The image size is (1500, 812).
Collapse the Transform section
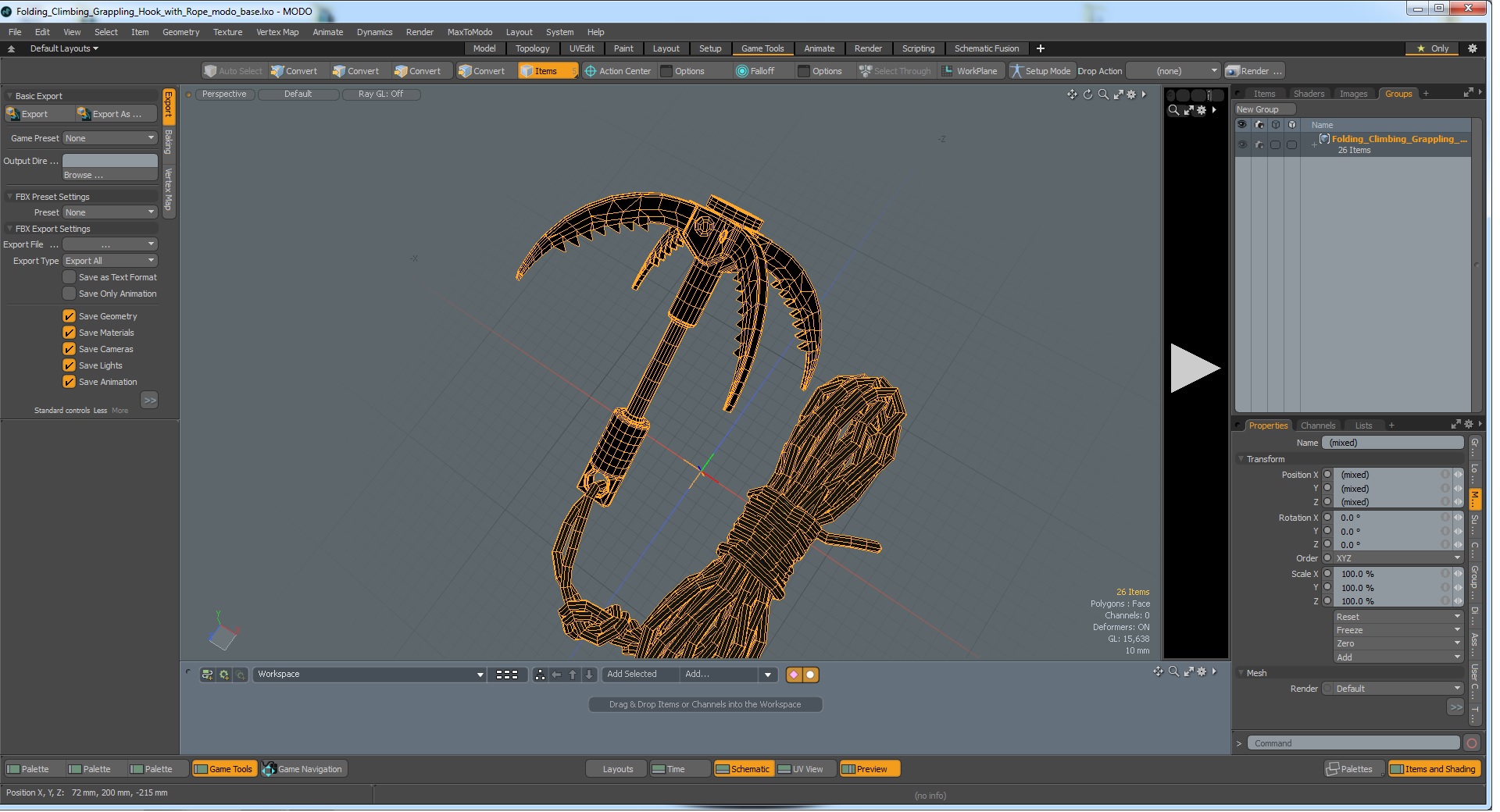[x=1241, y=459]
